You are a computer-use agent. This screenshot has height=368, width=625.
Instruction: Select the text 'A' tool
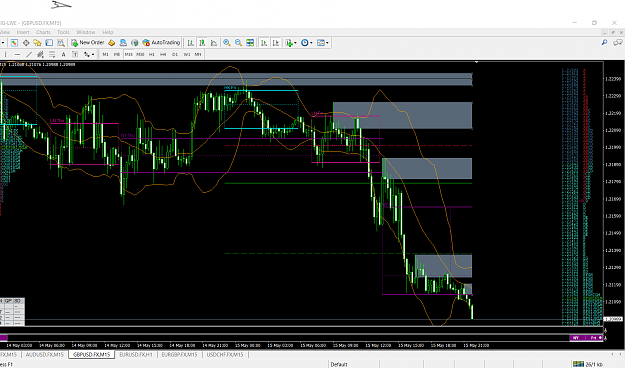(63, 54)
